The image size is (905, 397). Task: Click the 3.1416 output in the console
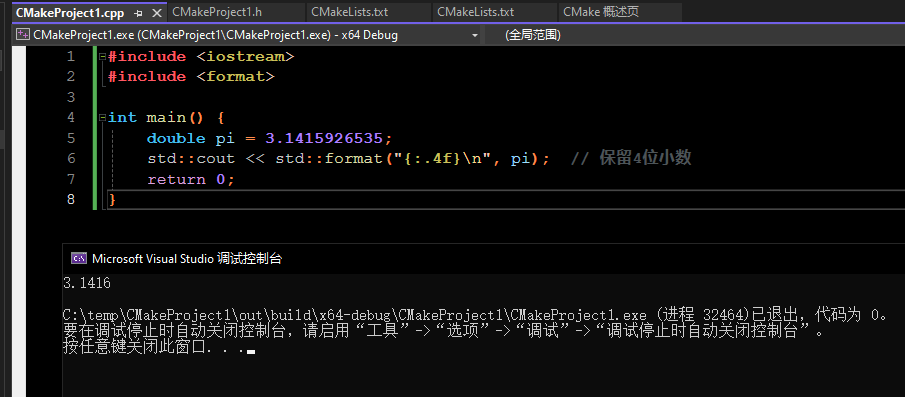[x=87, y=283]
